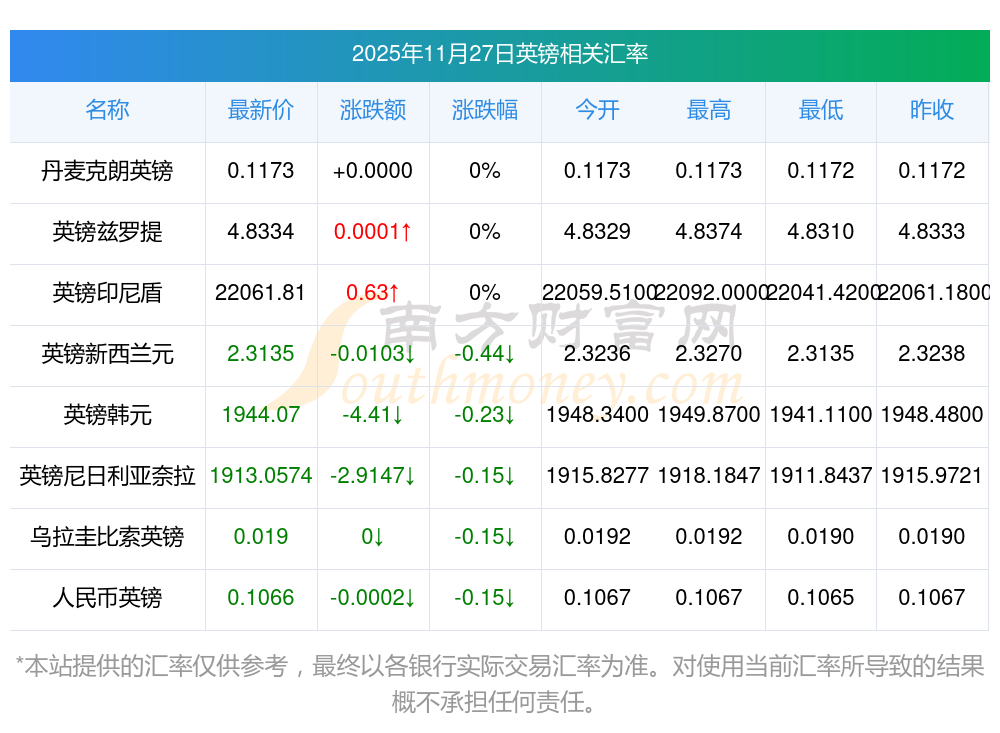Viewport: 1000px width, 733px height.
Task: Click -0.15↓ percent in 人民币英镑 row
Action: pos(485,598)
